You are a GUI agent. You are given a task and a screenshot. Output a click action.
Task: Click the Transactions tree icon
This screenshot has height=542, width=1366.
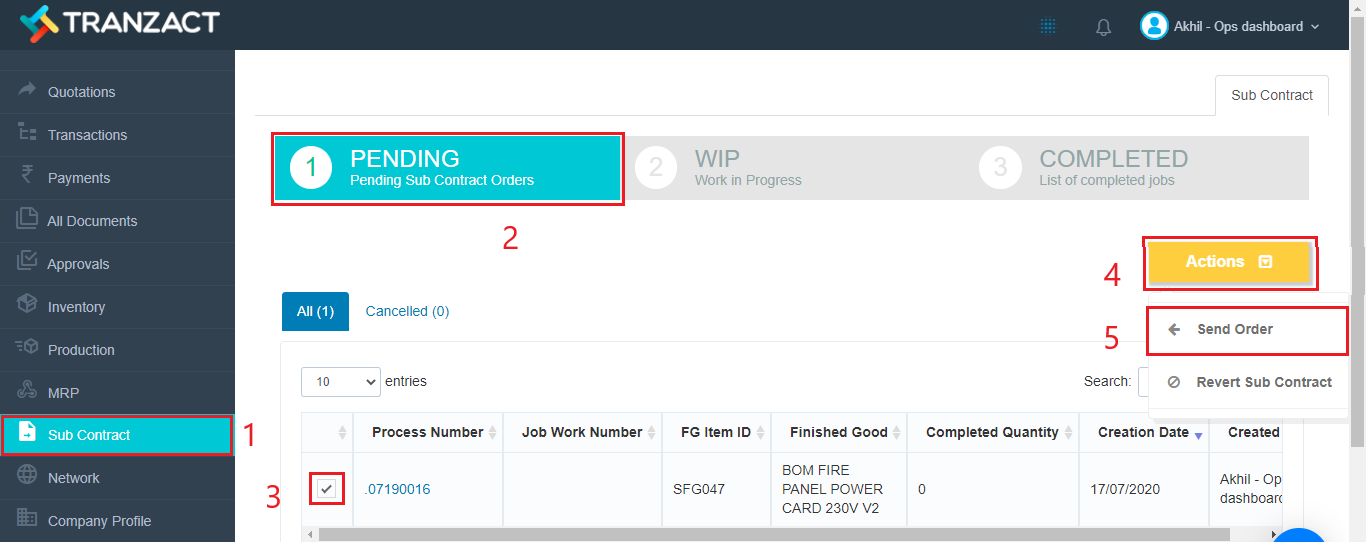tap(27, 133)
